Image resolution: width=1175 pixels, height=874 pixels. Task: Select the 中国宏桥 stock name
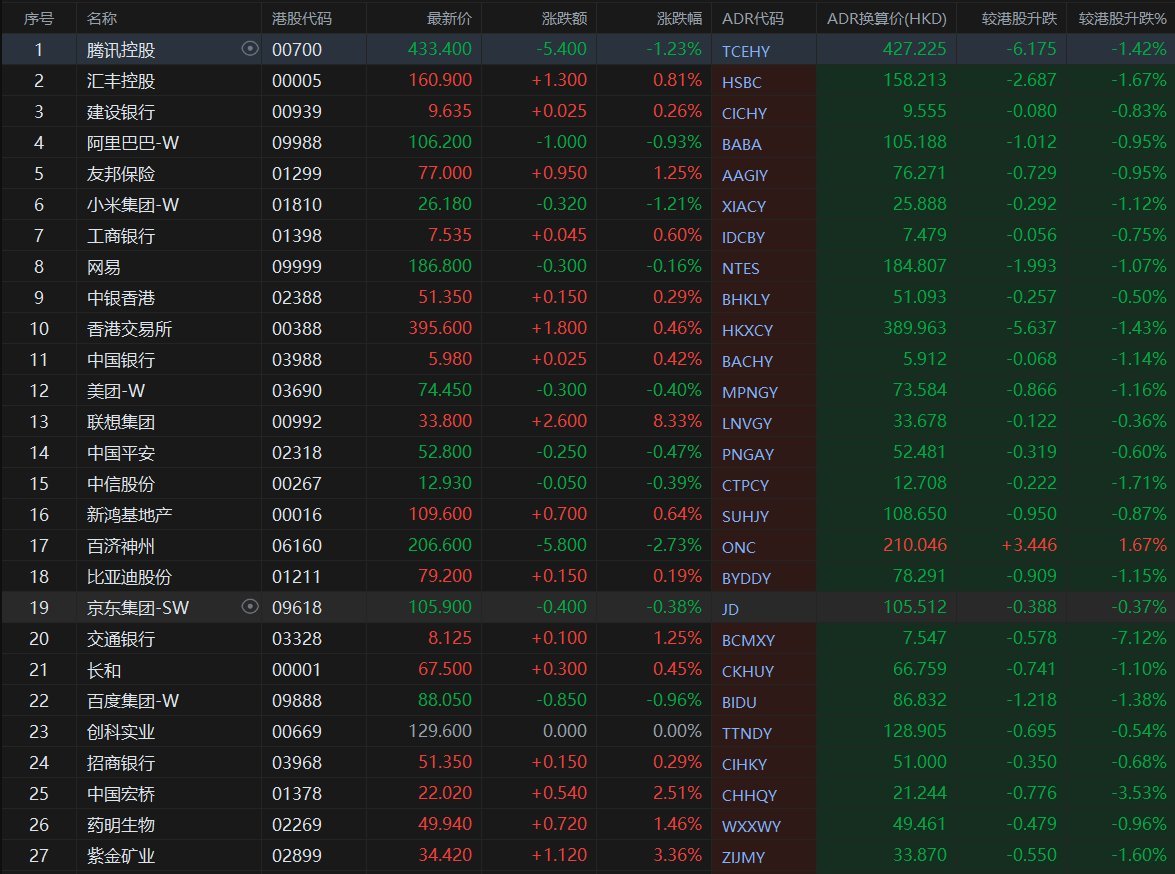[x=121, y=794]
